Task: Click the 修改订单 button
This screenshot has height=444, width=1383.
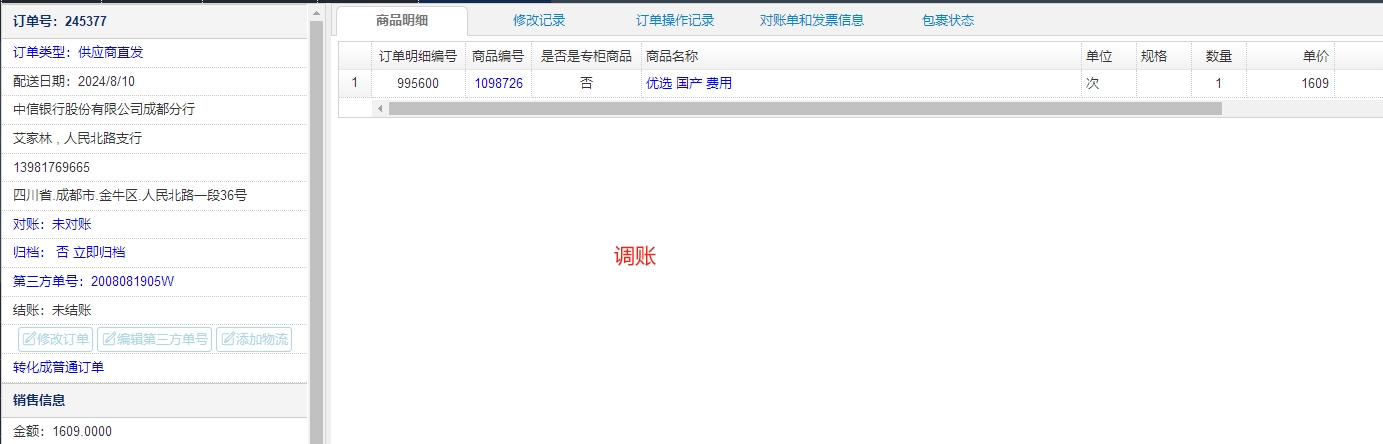Action: [x=56, y=339]
